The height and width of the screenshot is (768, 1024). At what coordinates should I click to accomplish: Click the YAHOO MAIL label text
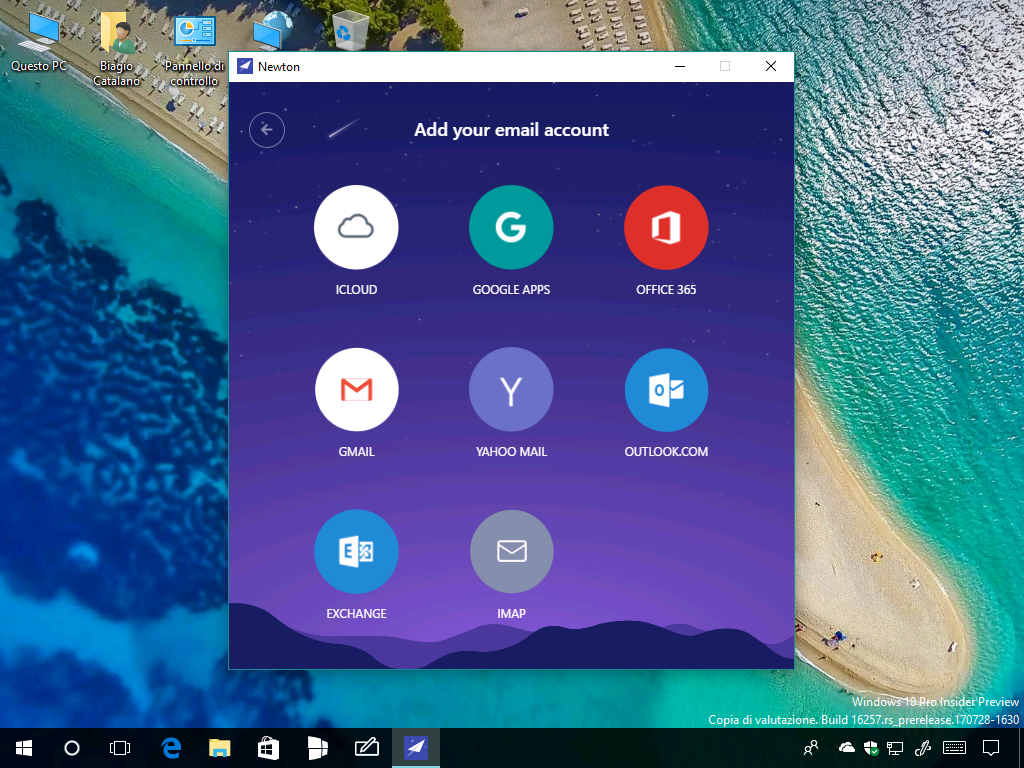tap(511, 451)
